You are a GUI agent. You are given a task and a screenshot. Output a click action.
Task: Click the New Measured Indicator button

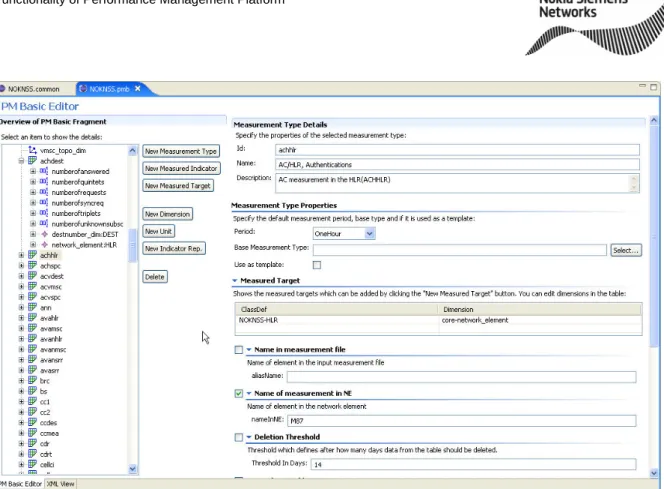(181, 168)
